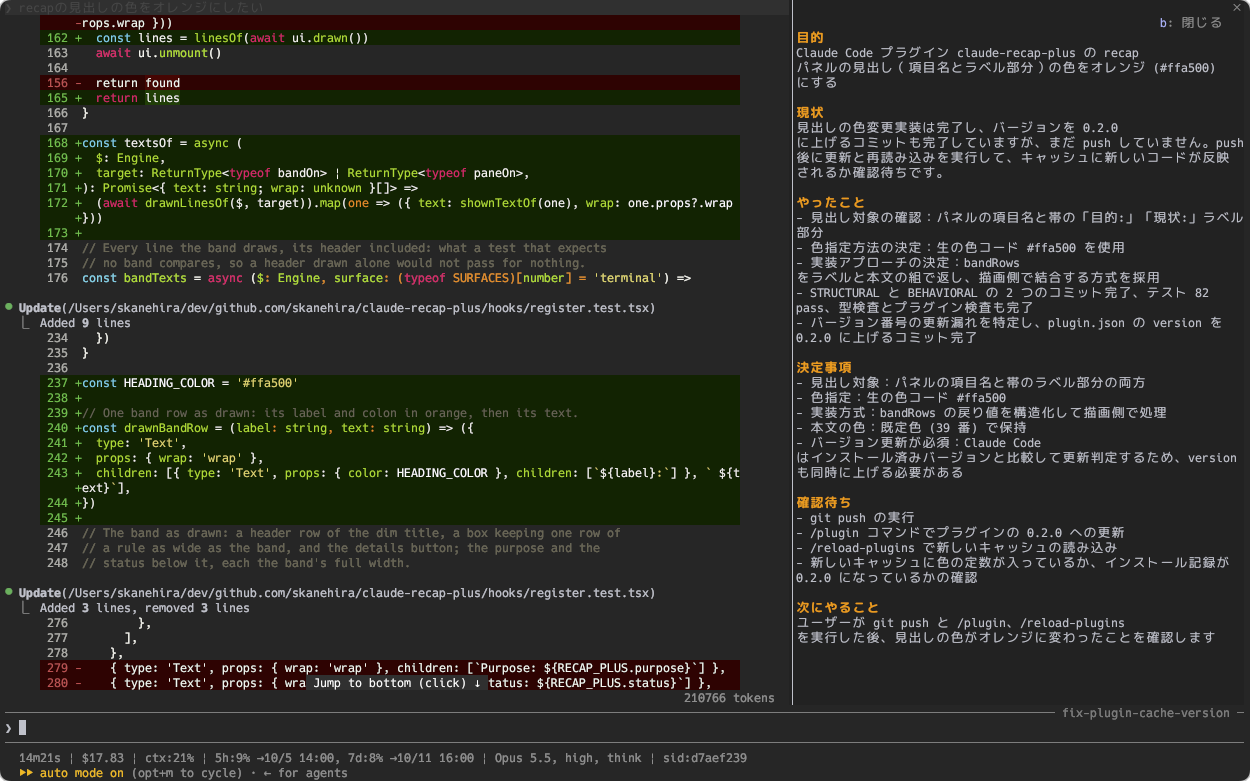Click the '確認待ち' heading
Viewport: 1250px width, 781px height.
pos(824,503)
